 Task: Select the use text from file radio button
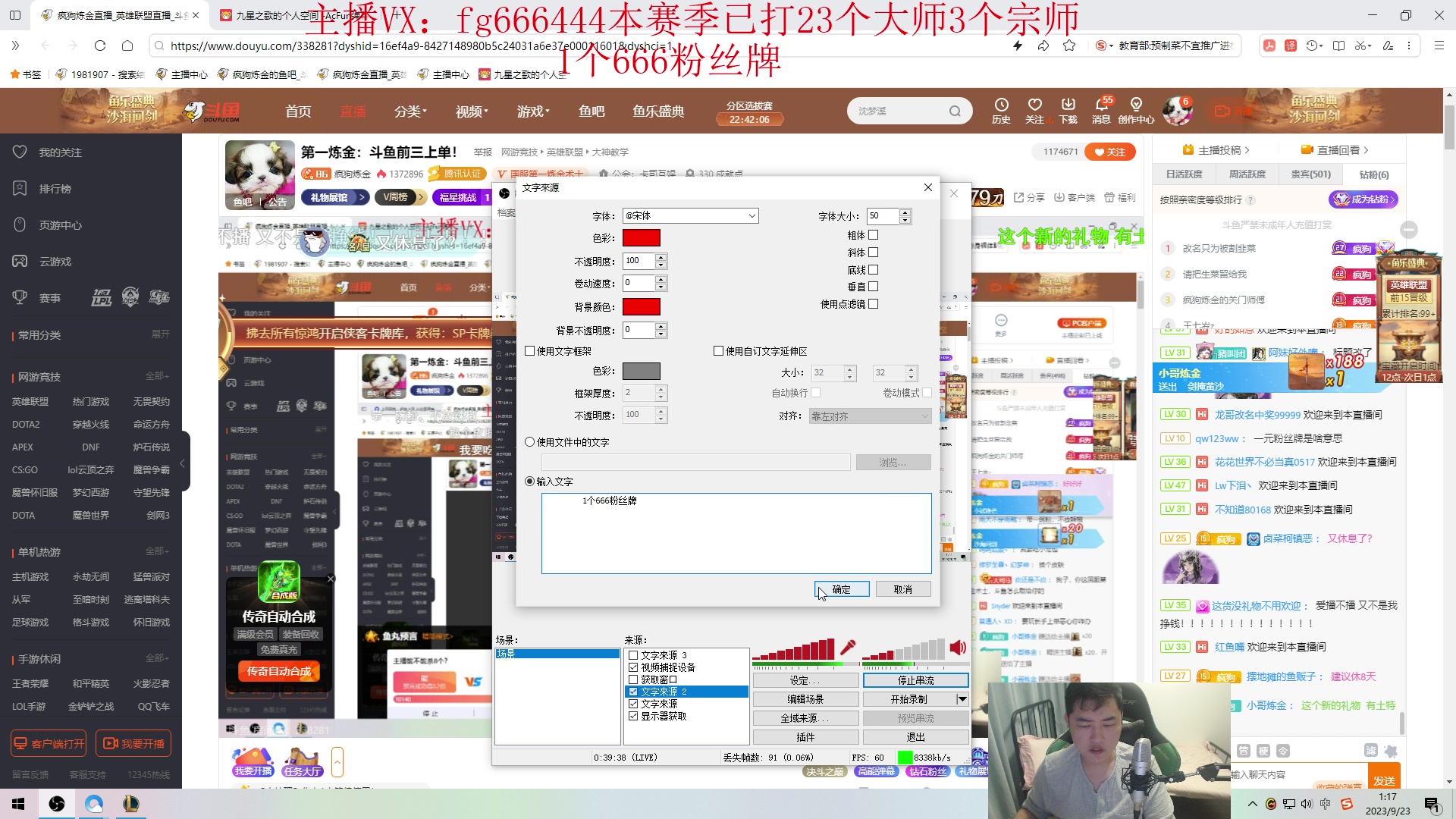[530, 442]
